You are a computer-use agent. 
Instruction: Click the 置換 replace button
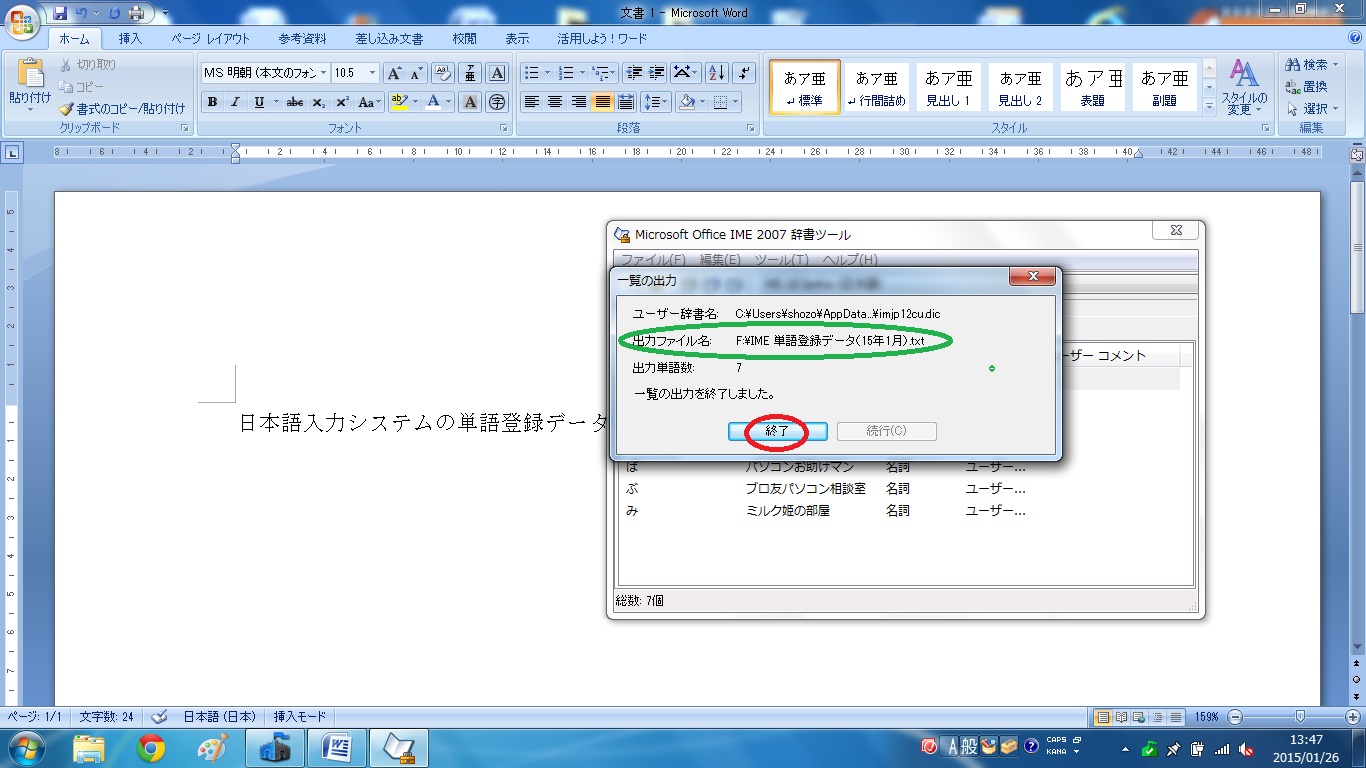(1307, 87)
